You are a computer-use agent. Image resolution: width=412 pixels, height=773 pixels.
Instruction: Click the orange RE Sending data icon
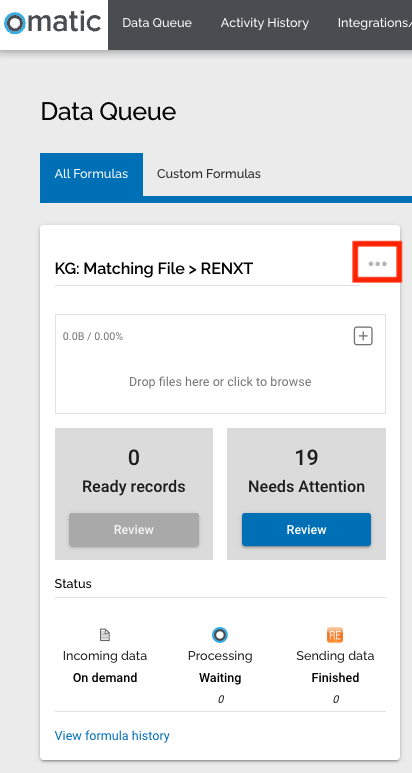(335, 635)
